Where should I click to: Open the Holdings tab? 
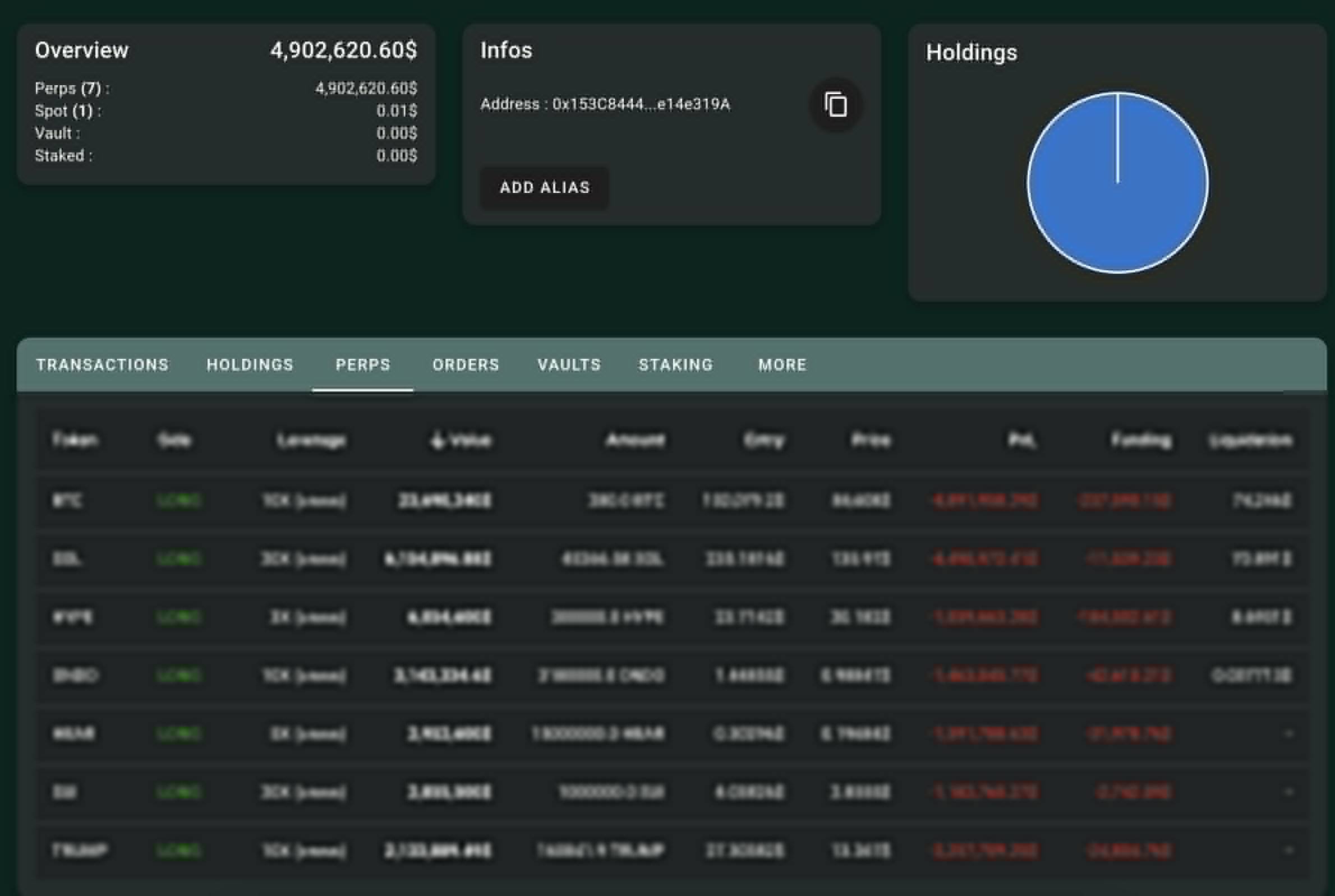pyautogui.click(x=250, y=364)
